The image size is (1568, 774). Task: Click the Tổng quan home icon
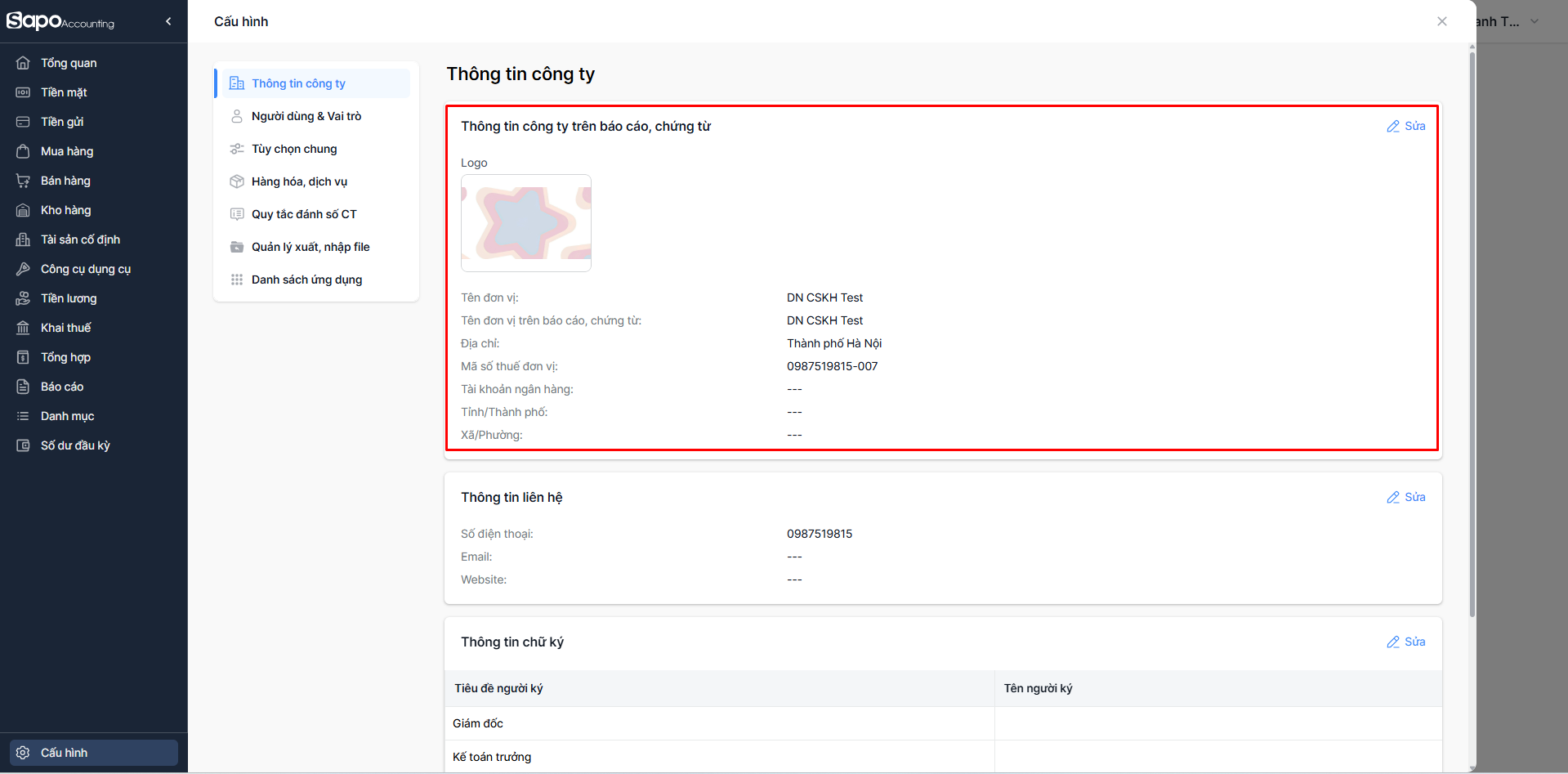pos(23,63)
